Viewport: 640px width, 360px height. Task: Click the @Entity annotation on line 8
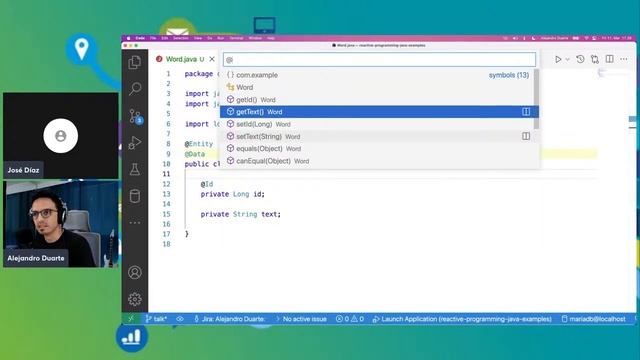click(199, 144)
